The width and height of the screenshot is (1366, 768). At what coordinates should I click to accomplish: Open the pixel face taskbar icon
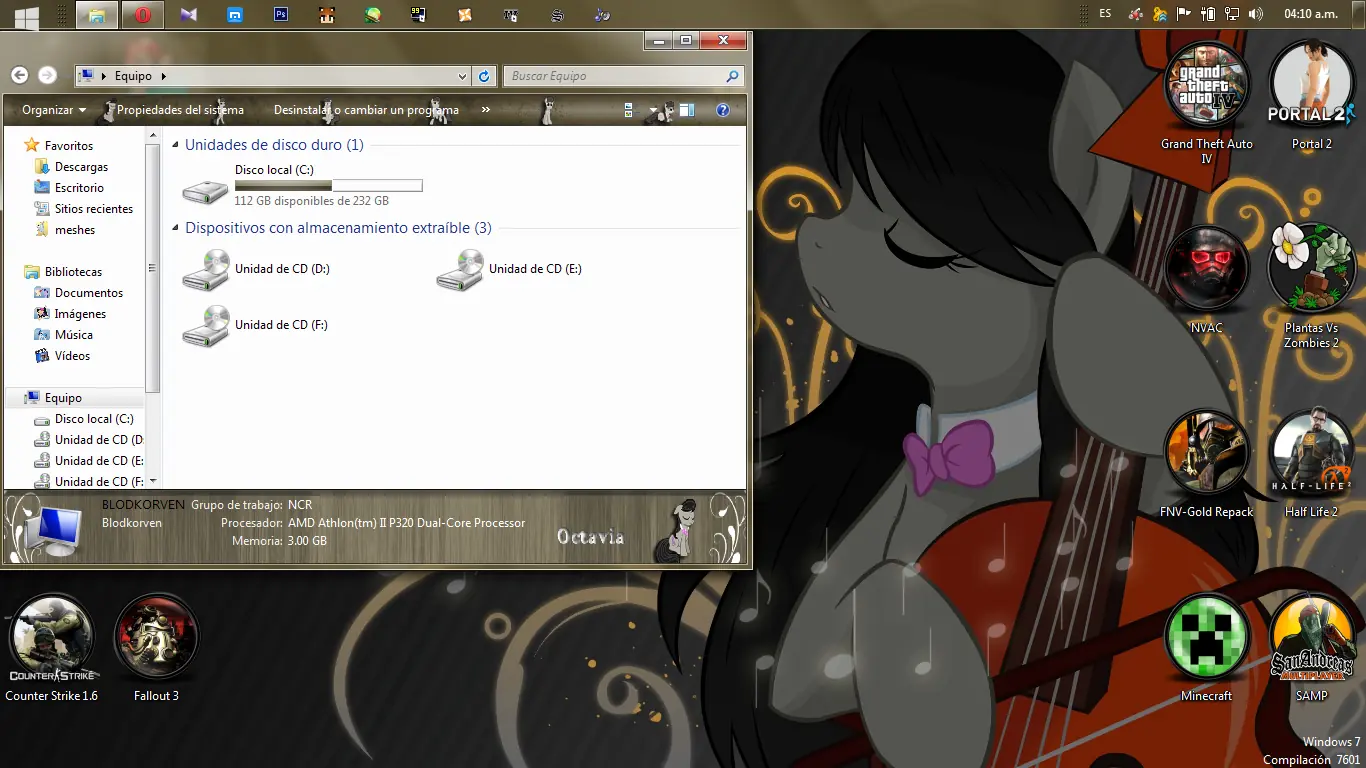327,15
